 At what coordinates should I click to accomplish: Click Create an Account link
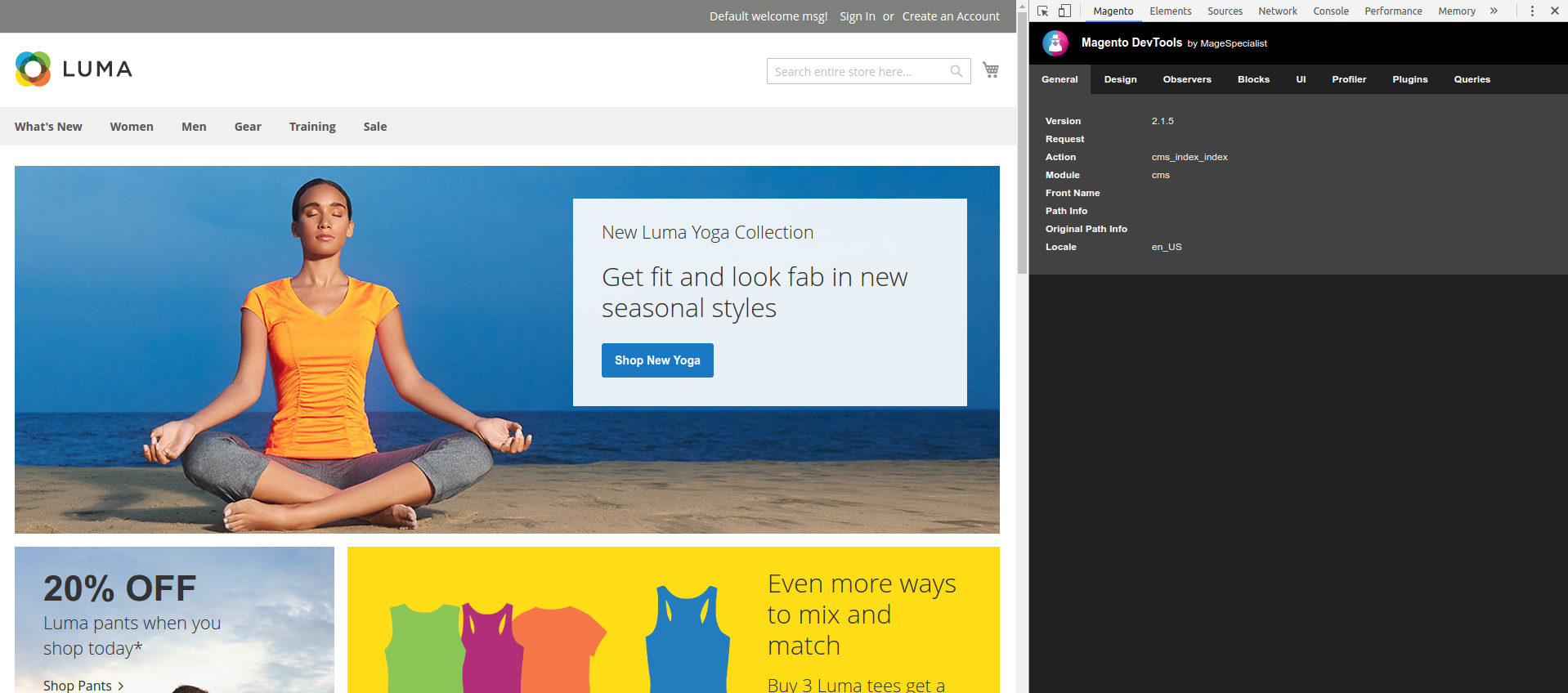[951, 16]
